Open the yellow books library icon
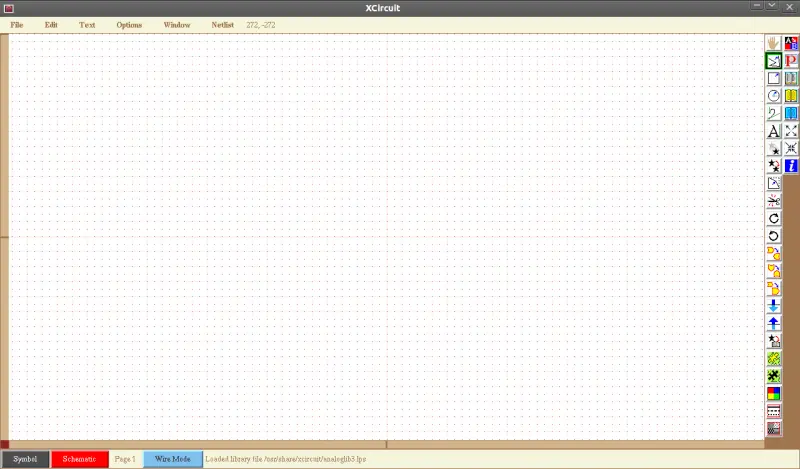The height and width of the screenshot is (469, 800). tap(791, 96)
